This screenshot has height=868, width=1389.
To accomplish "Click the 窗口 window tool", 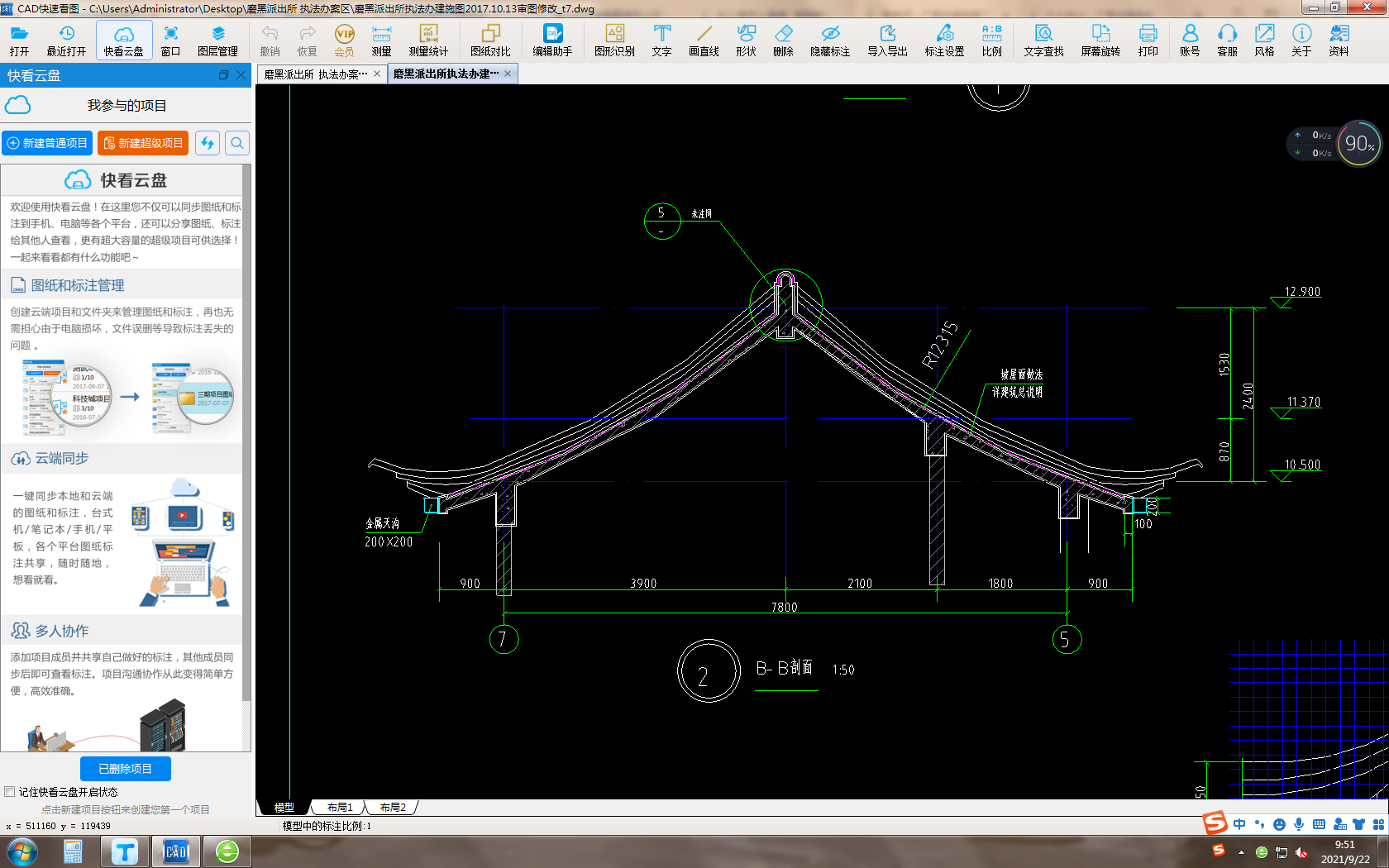I will pos(170,40).
